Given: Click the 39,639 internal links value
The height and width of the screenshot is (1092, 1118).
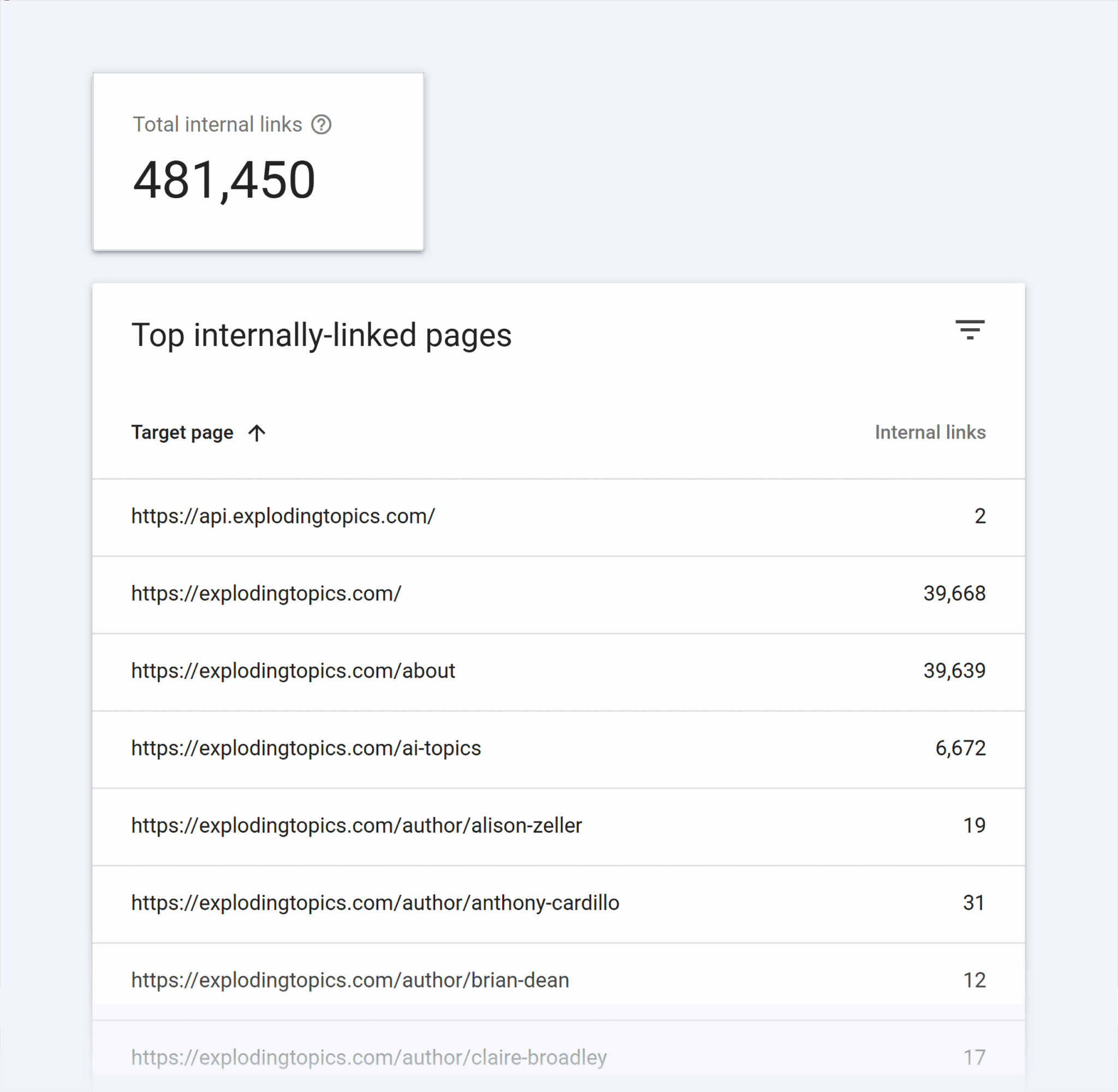Looking at the screenshot, I should [x=954, y=671].
